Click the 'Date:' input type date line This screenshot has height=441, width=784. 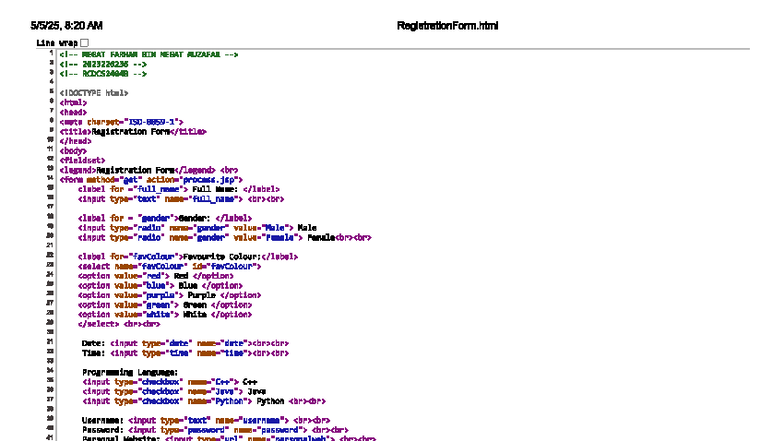186,343
